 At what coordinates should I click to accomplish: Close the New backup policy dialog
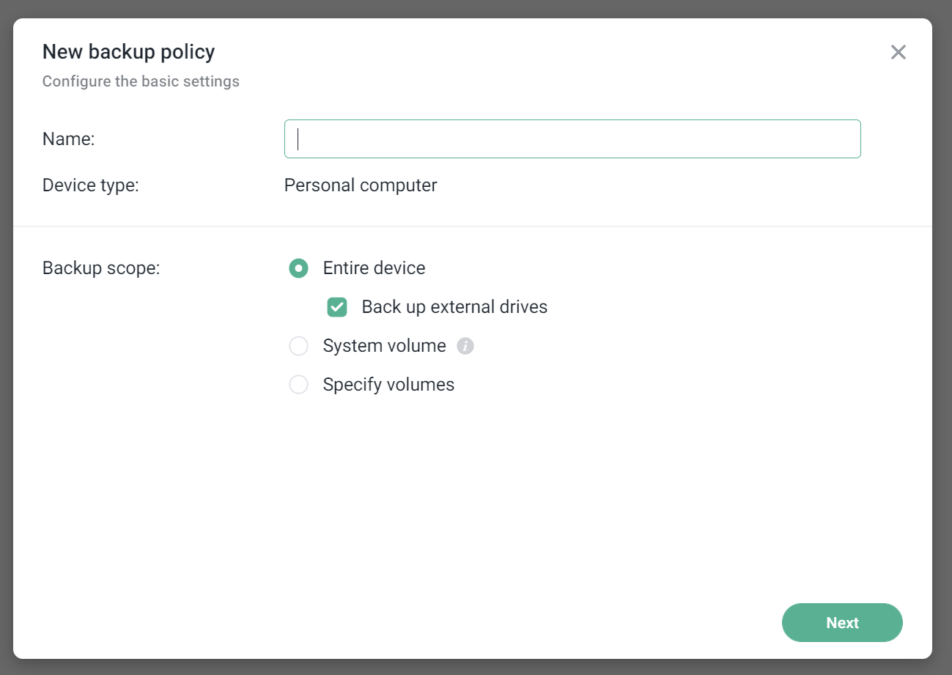point(898,52)
